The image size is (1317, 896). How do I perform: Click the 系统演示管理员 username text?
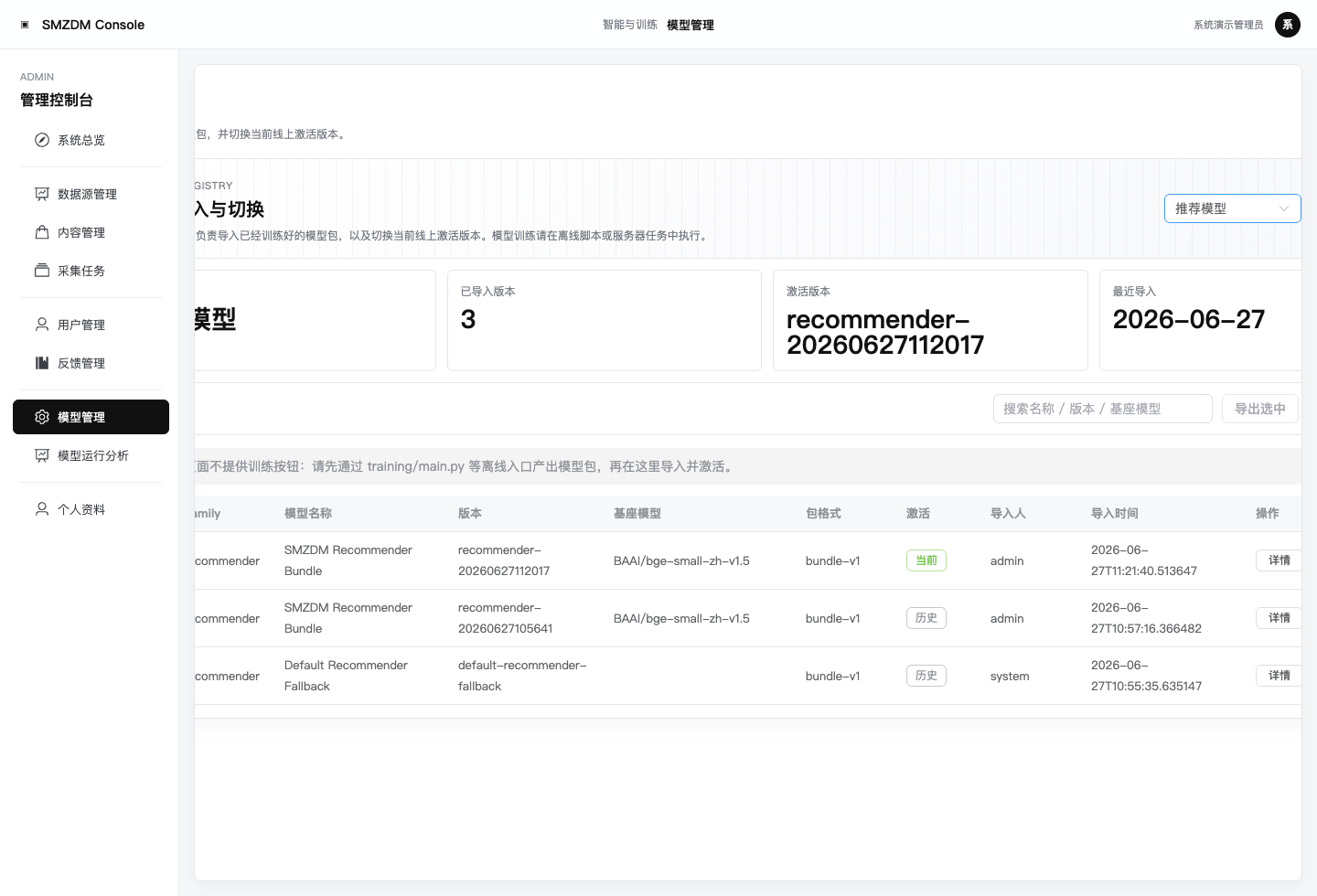click(1228, 25)
